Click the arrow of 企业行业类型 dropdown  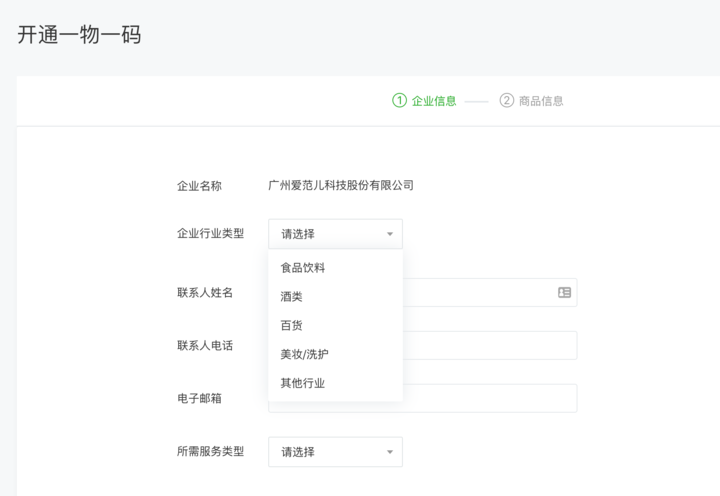click(390, 234)
